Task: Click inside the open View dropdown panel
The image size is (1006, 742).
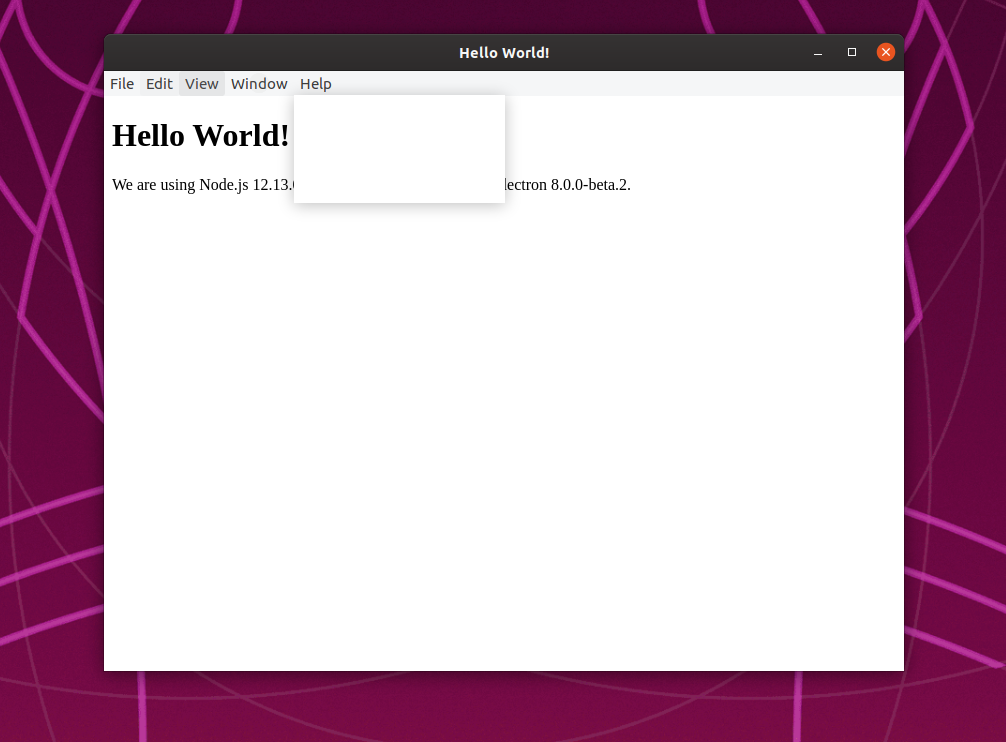Action: tap(399, 148)
